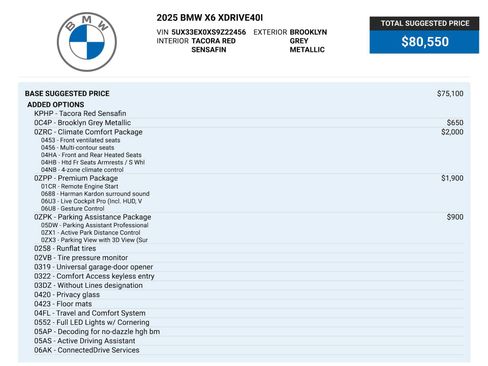Select row "06AK - ConnectedDrive Services"
Image resolution: width=488 pixels, height=366 pixels.
click(248, 350)
